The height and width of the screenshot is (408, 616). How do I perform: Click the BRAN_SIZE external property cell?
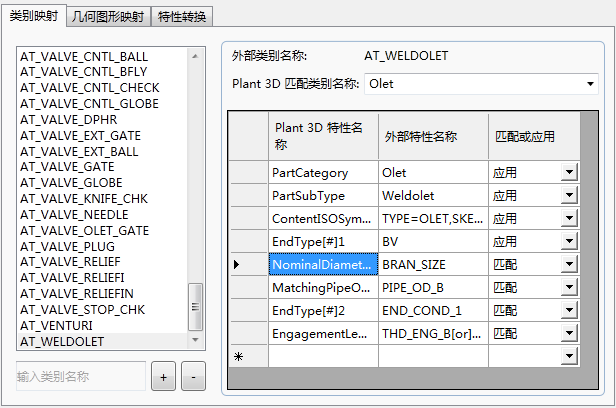tap(433, 265)
